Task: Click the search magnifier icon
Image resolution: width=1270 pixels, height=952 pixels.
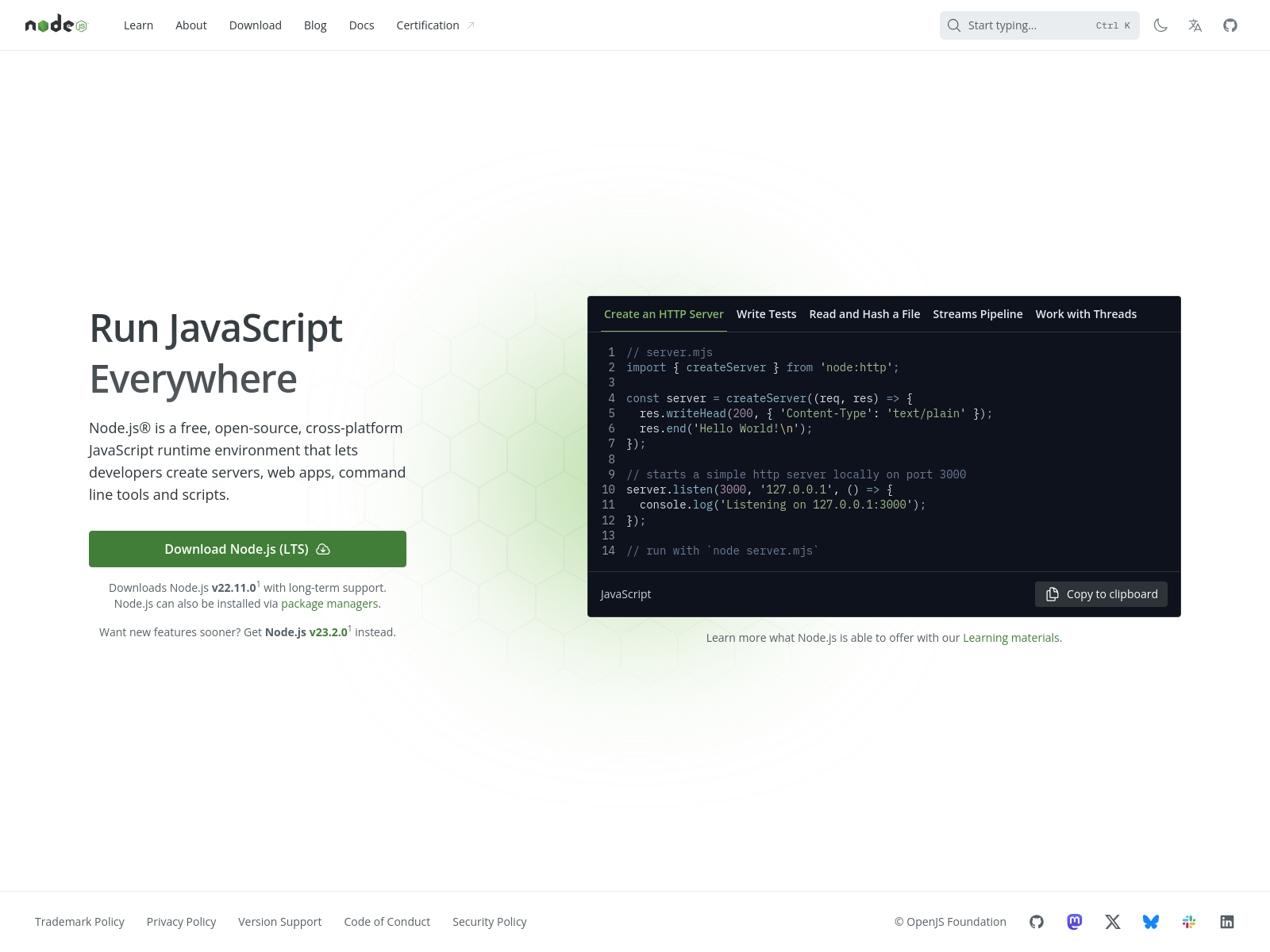Action: pos(954,25)
